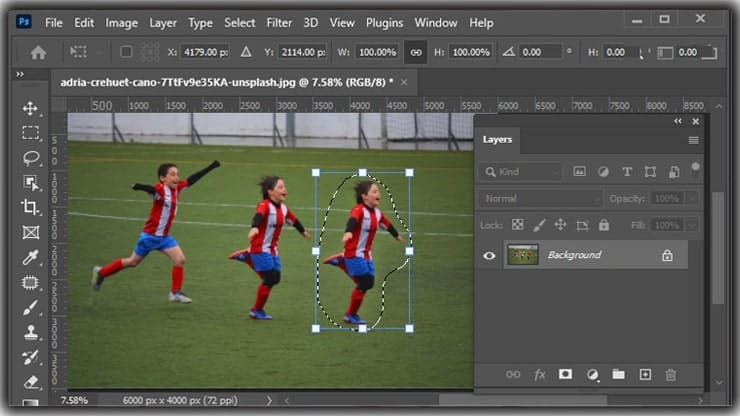Image resolution: width=740 pixels, height=416 pixels.
Task: Create a new fill or adjustment layer
Action: 593,375
